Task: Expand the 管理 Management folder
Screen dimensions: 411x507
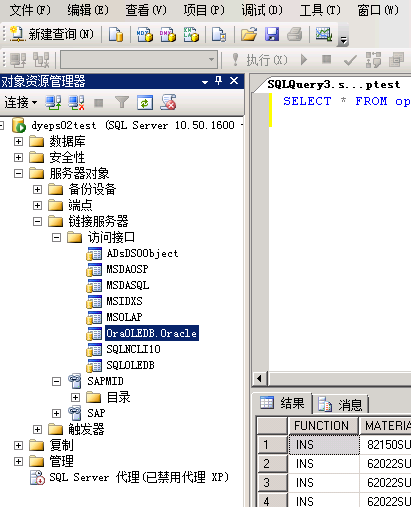Action: click(x=18, y=461)
